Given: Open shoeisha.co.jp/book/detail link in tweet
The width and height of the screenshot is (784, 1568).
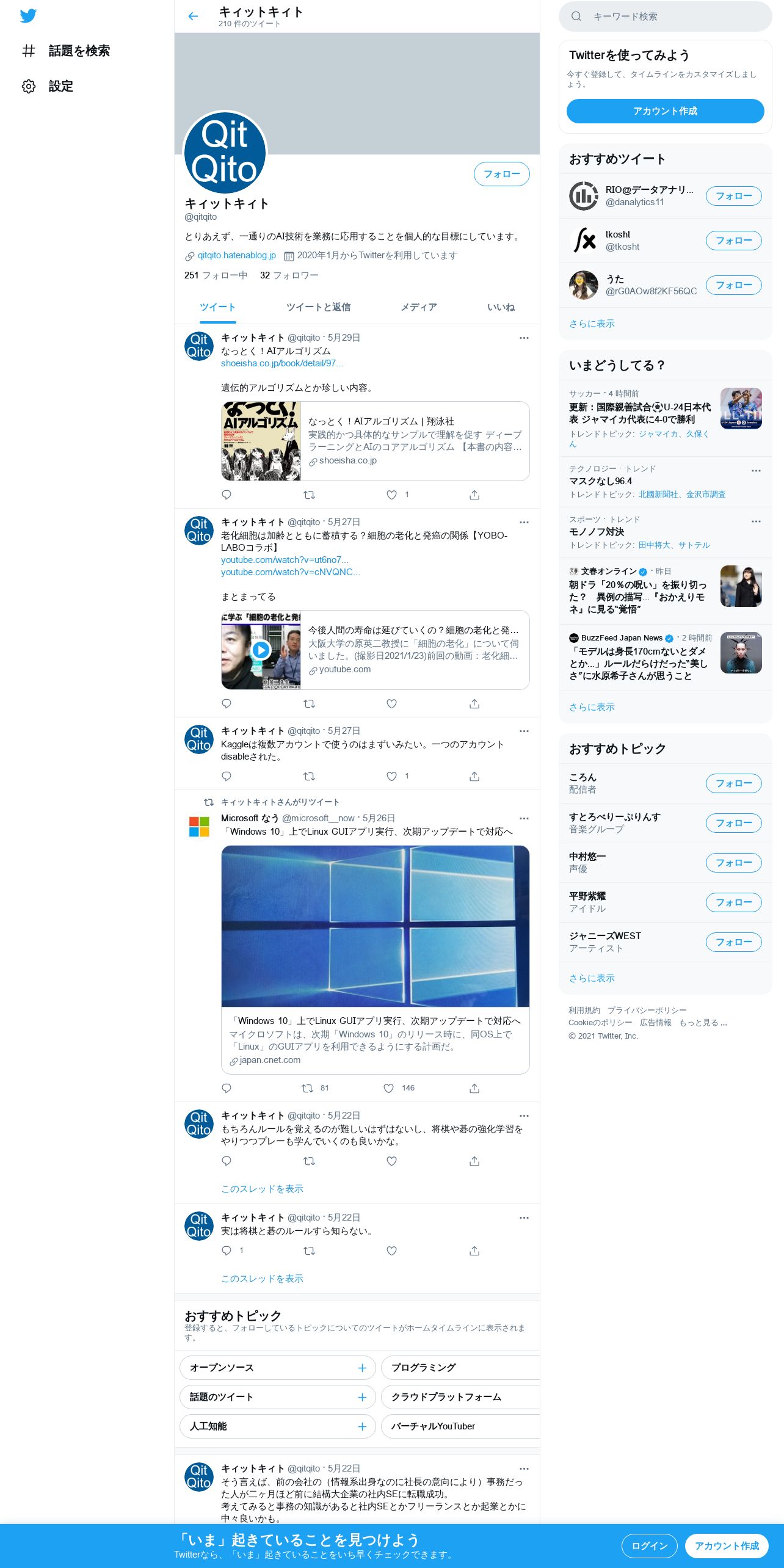Looking at the screenshot, I should [282, 363].
